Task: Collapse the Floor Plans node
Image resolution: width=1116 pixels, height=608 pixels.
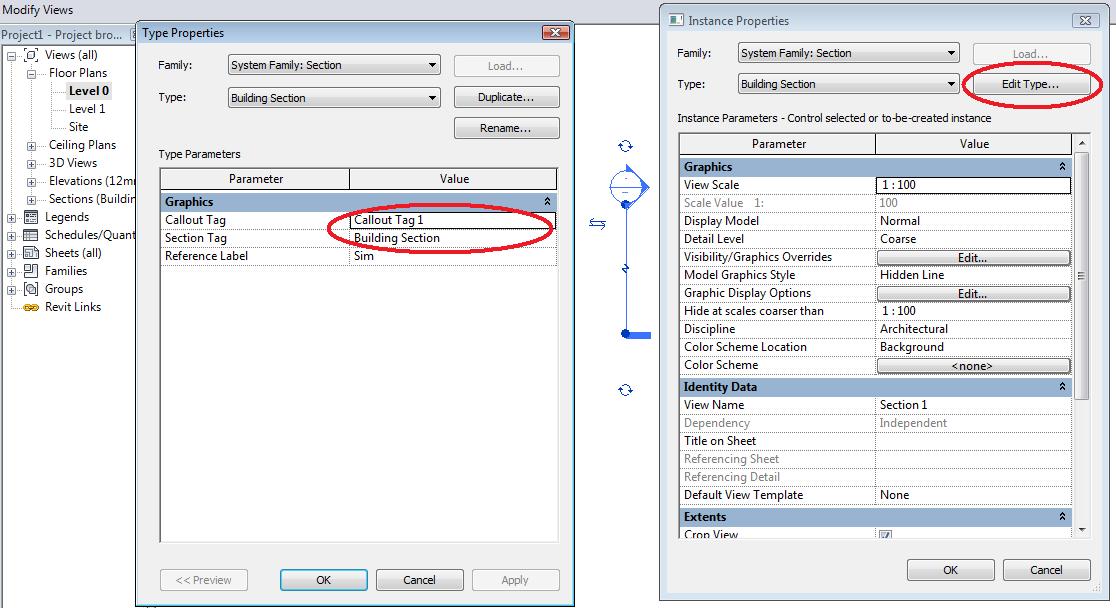Action: 31,73
